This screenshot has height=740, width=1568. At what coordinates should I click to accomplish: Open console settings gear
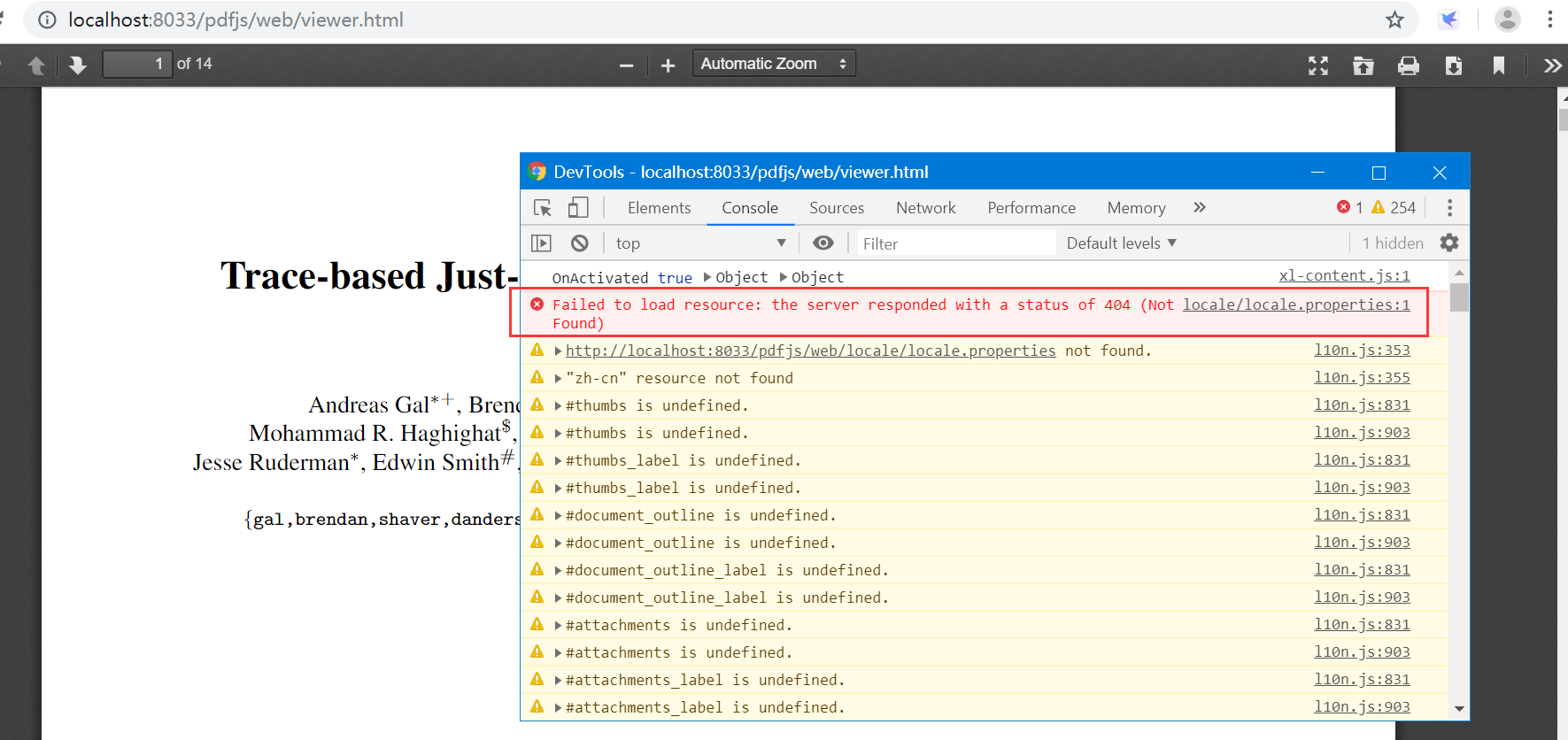click(1449, 243)
